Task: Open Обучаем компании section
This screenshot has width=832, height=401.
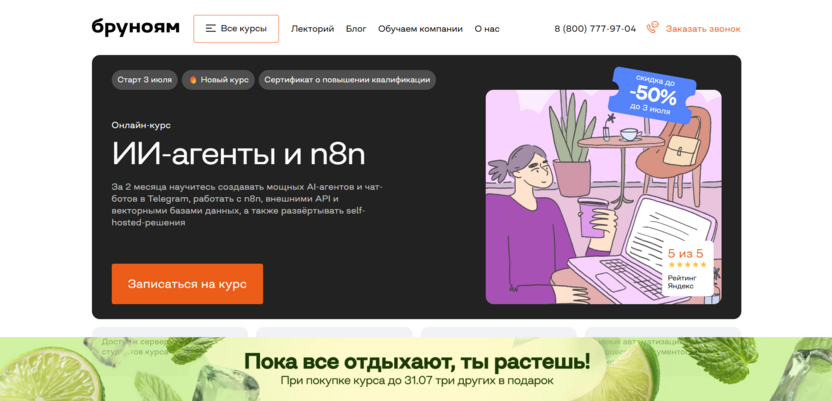Action: (420, 29)
